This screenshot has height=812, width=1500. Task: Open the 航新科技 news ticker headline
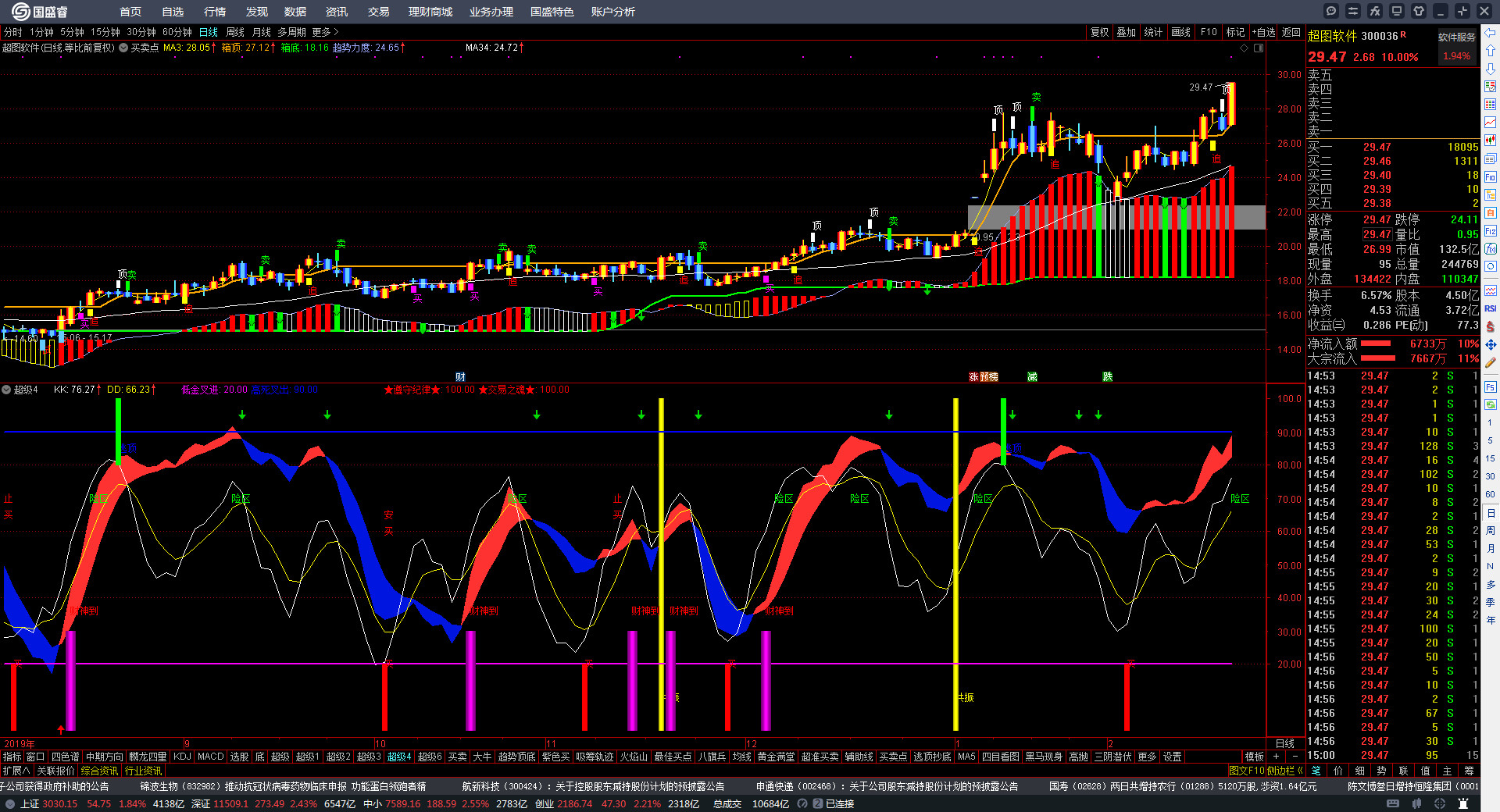pos(593,787)
